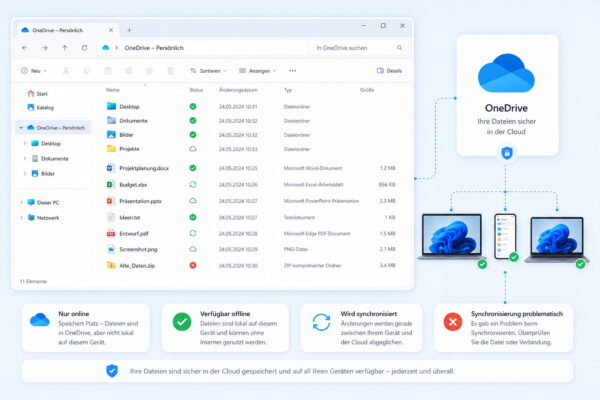
Task: Expand the Netzwerk node
Action: coord(21,218)
